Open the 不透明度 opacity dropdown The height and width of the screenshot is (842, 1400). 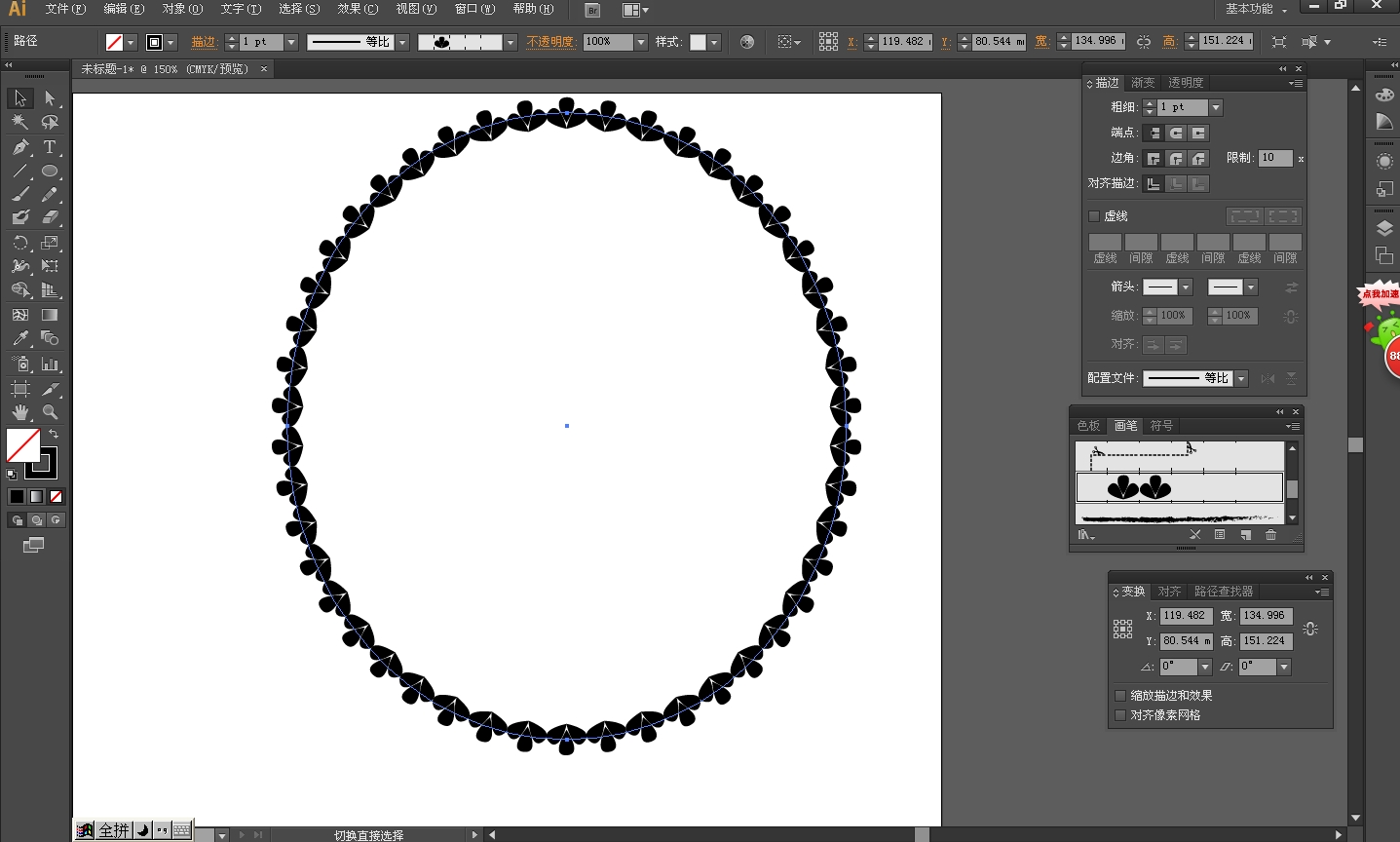point(640,42)
